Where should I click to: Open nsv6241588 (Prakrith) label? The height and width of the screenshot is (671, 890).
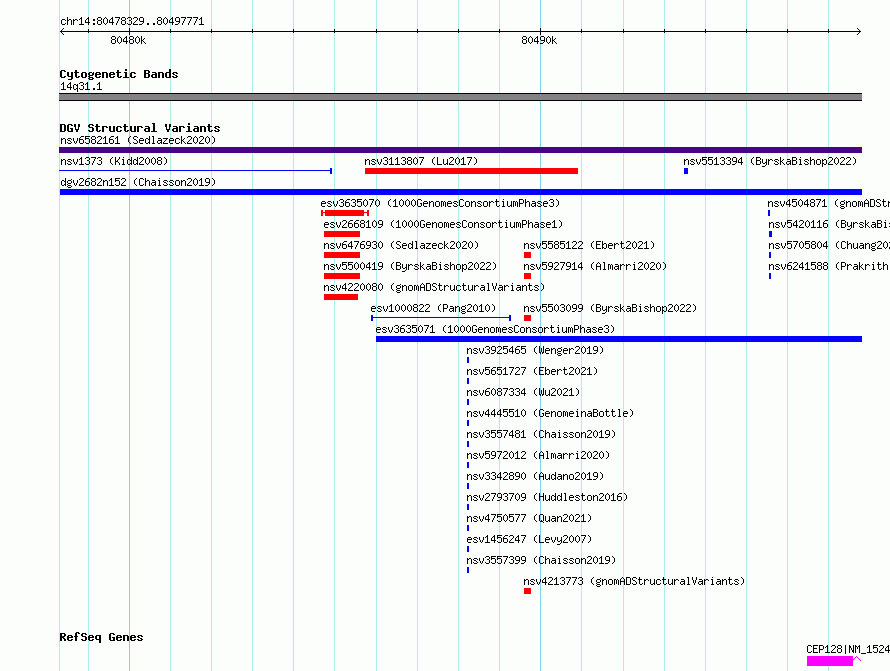tap(829, 266)
